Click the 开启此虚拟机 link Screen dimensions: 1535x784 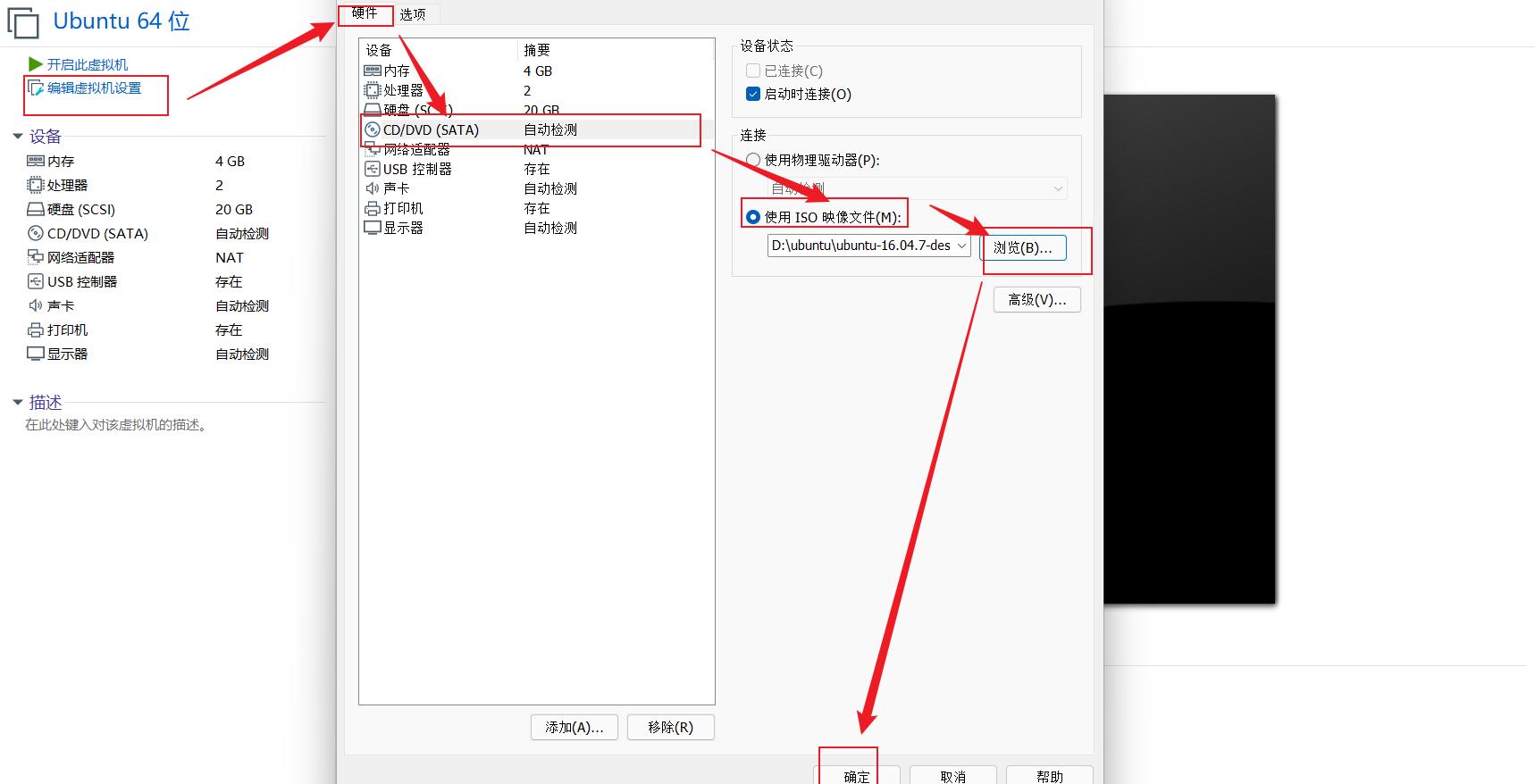pos(88,64)
